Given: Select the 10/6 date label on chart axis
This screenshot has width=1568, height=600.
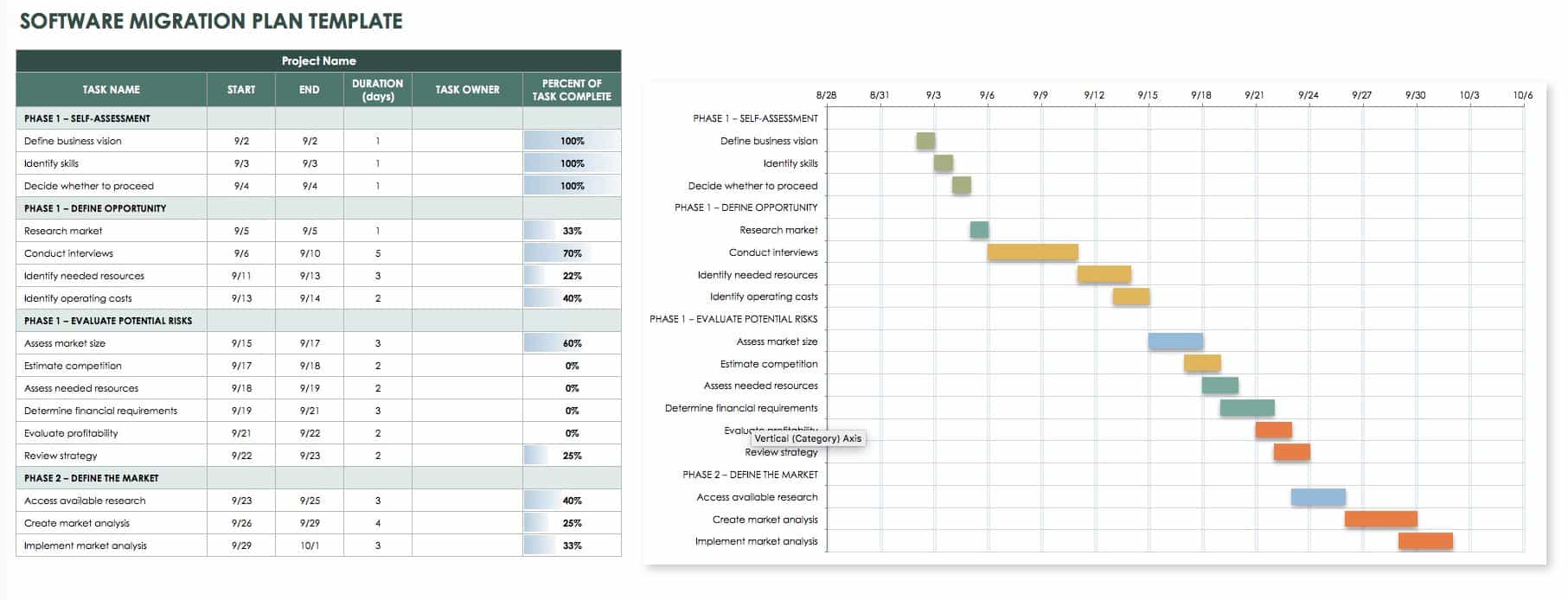Looking at the screenshot, I should coord(1522,95).
